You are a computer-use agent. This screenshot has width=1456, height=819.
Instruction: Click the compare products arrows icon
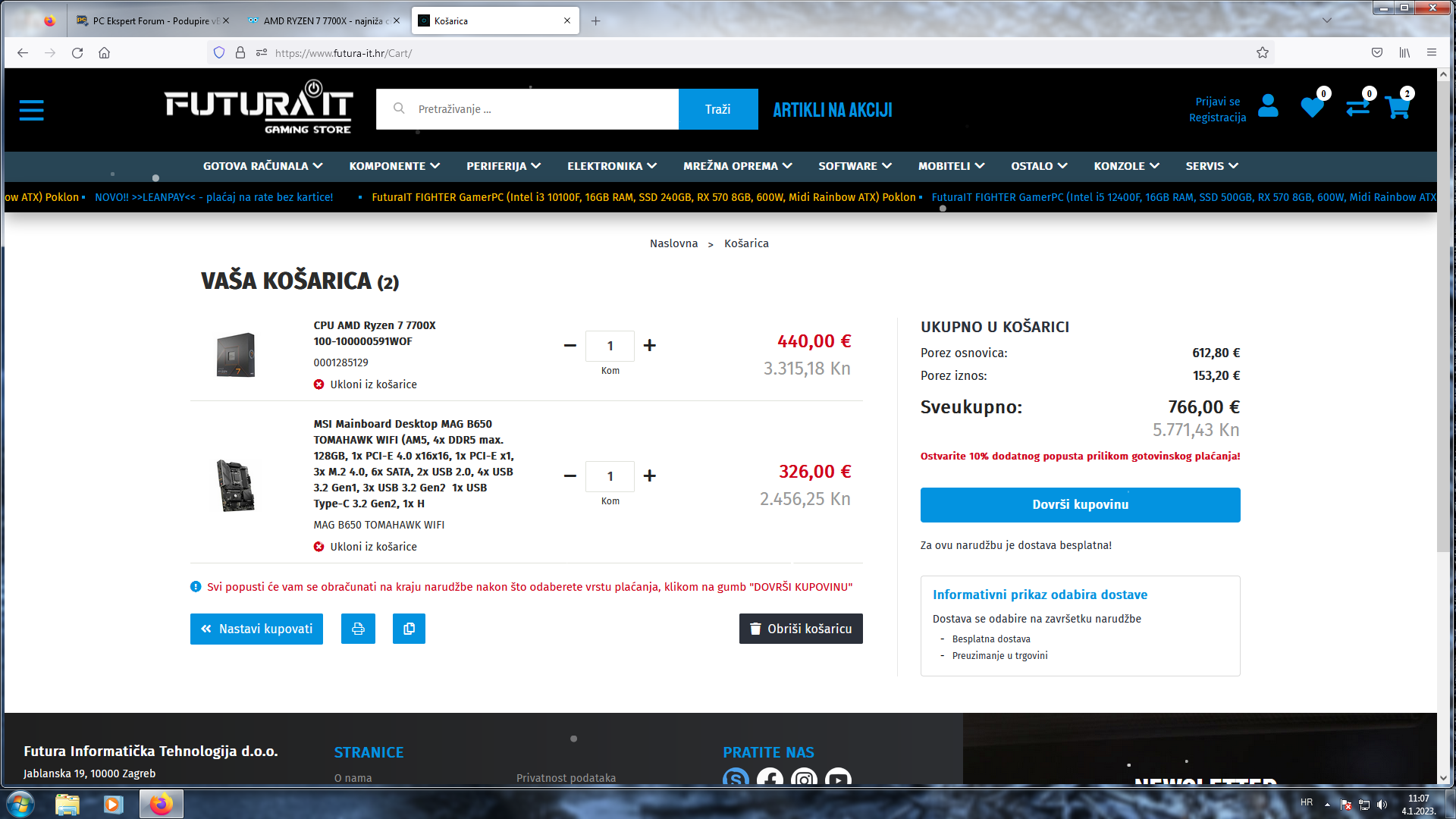click(1357, 108)
